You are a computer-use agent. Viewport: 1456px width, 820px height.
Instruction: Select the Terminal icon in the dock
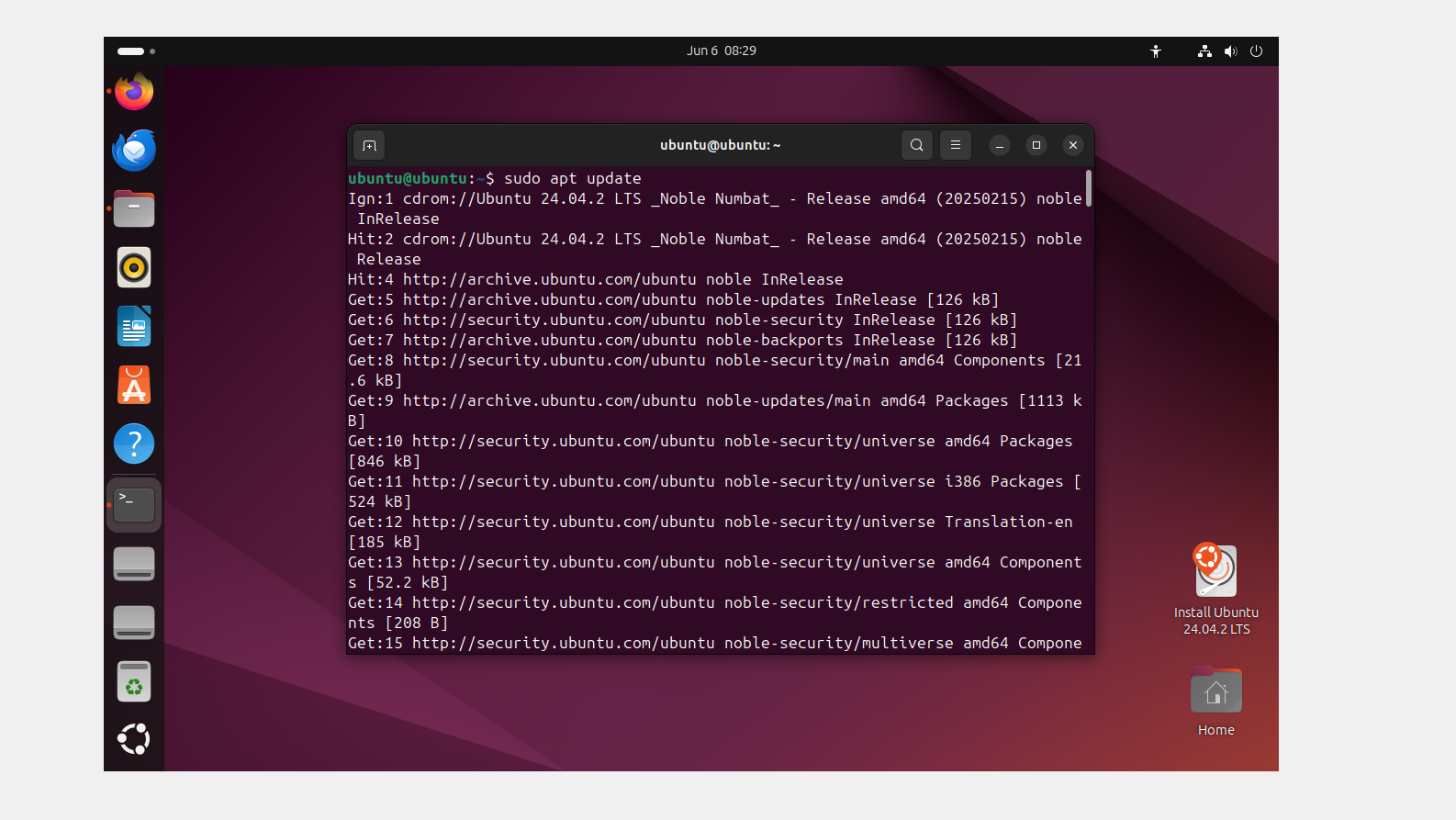tap(134, 504)
